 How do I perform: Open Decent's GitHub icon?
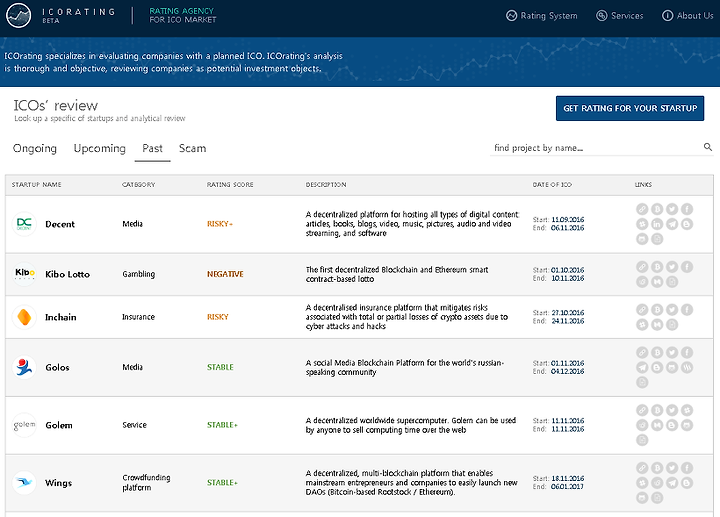[642, 239]
